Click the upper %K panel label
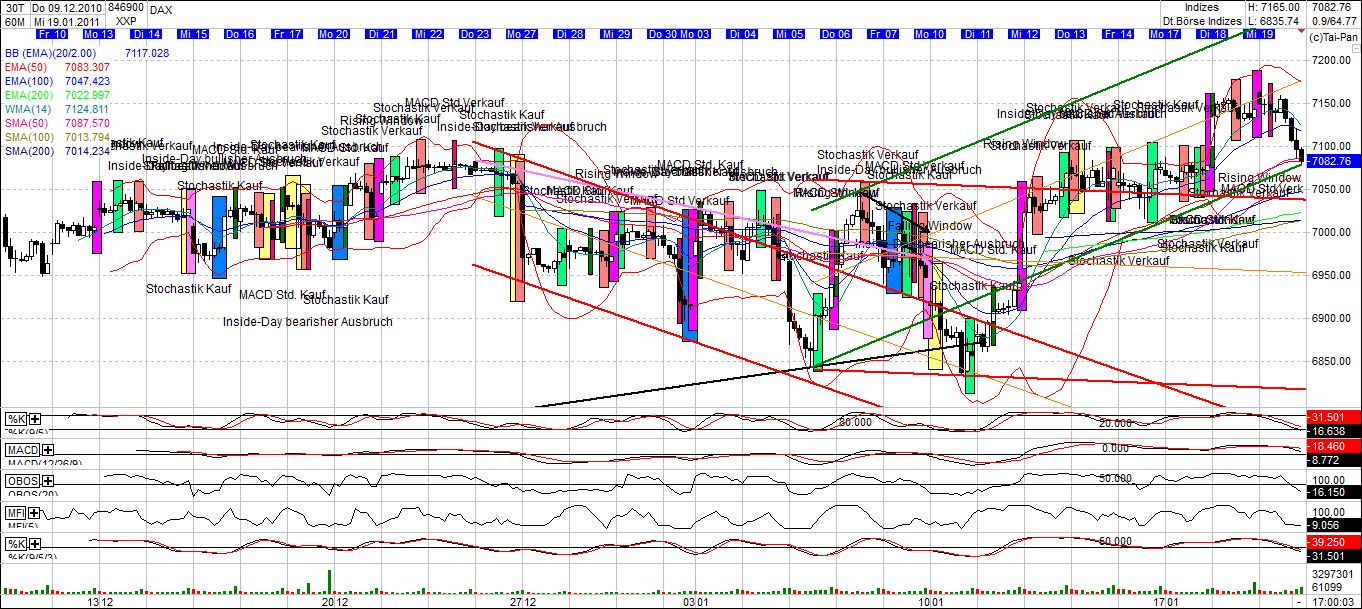 click(x=15, y=418)
